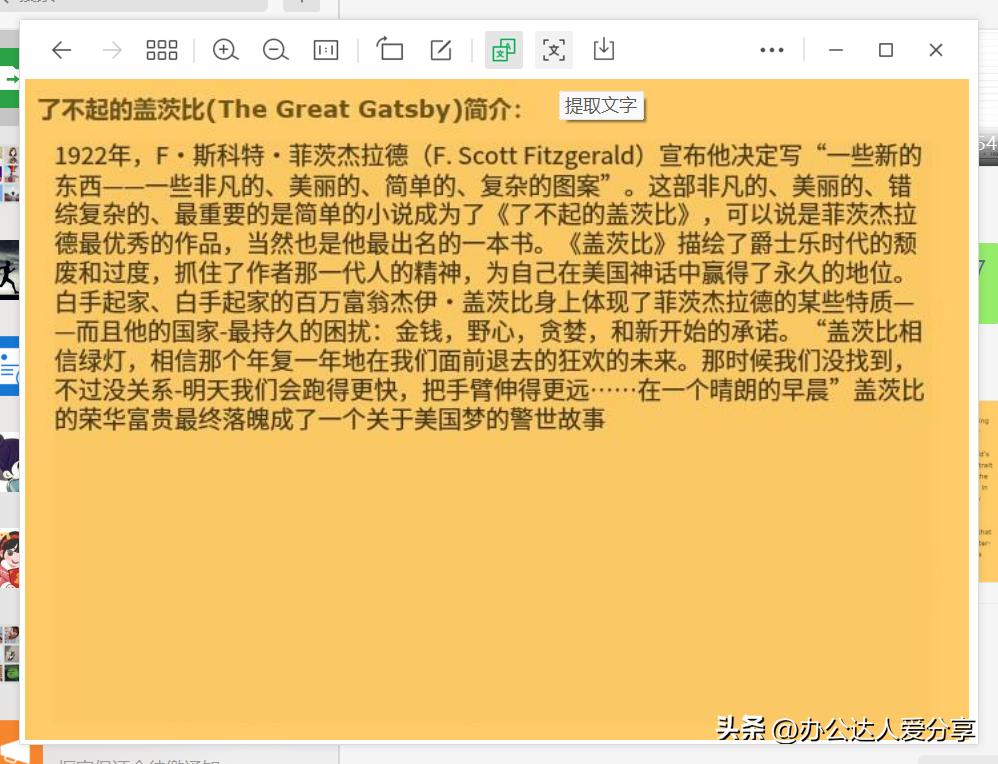The width and height of the screenshot is (998, 764).
Task: Go forward to the next image
Action: tap(111, 49)
